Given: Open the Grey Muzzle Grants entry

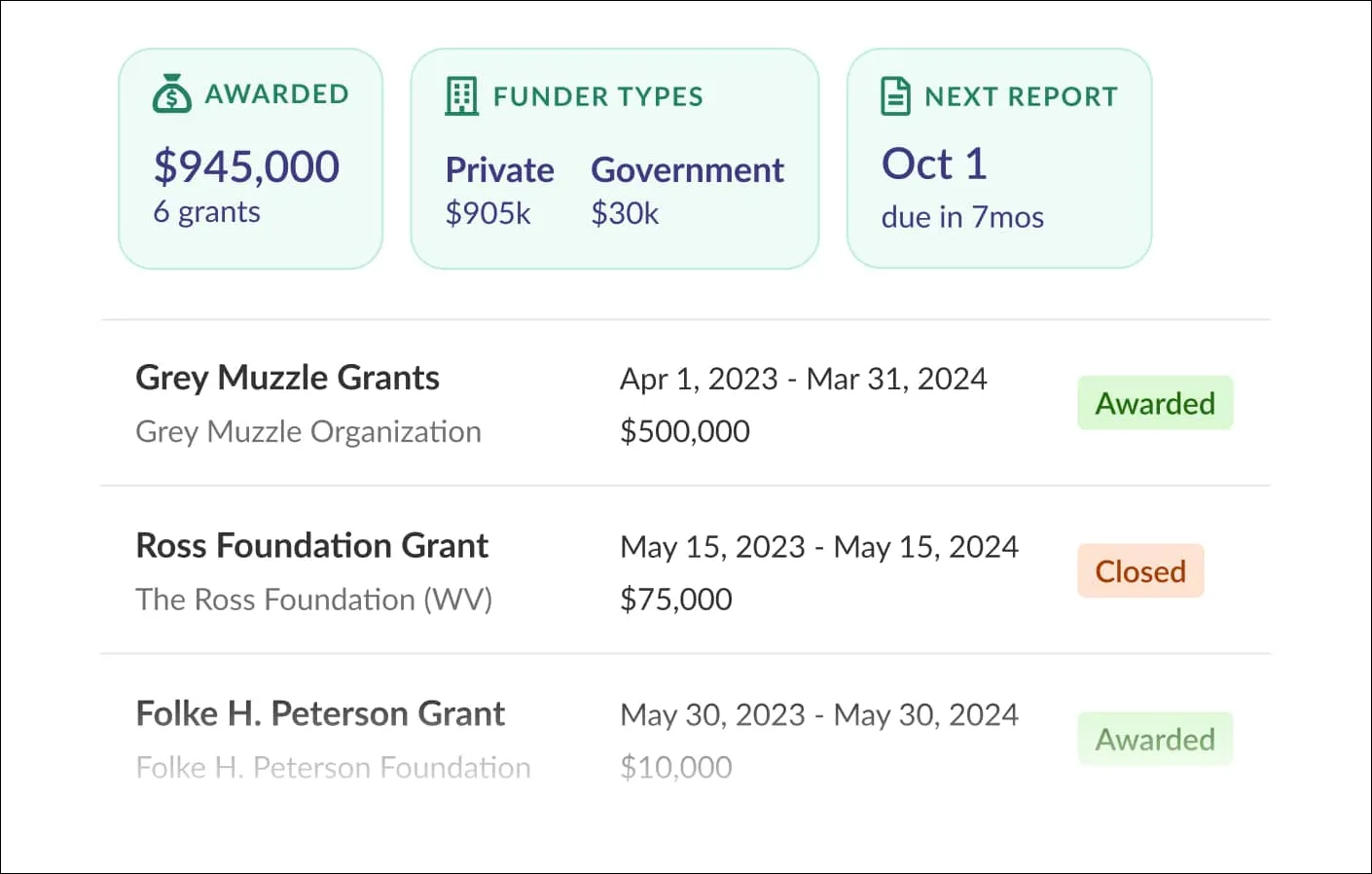Looking at the screenshot, I should (287, 378).
